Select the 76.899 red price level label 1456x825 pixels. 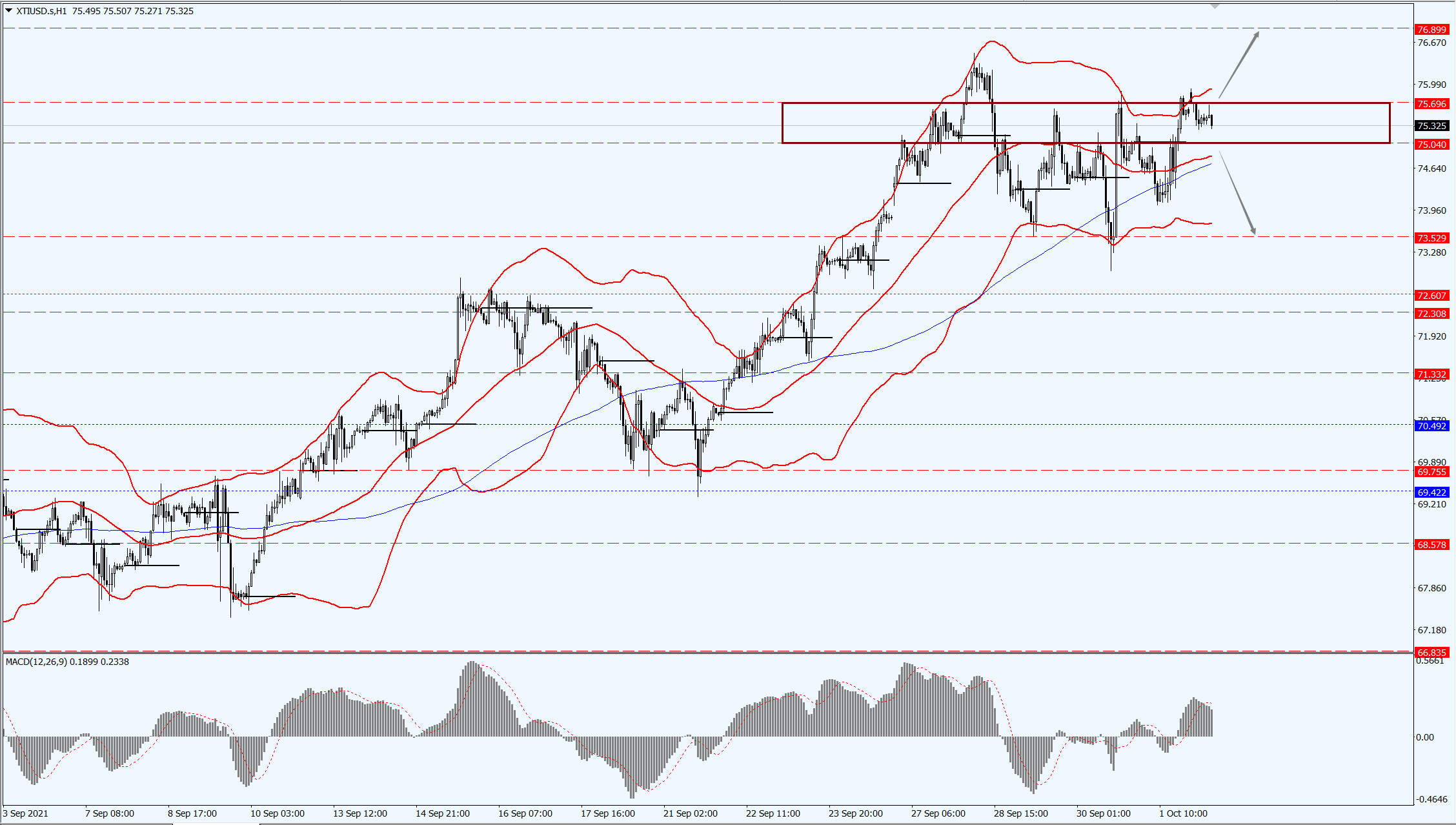(1431, 30)
